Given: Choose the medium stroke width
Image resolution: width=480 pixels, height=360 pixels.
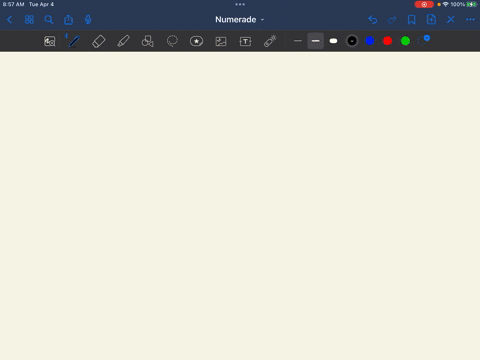Looking at the screenshot, I should point(315,41).
